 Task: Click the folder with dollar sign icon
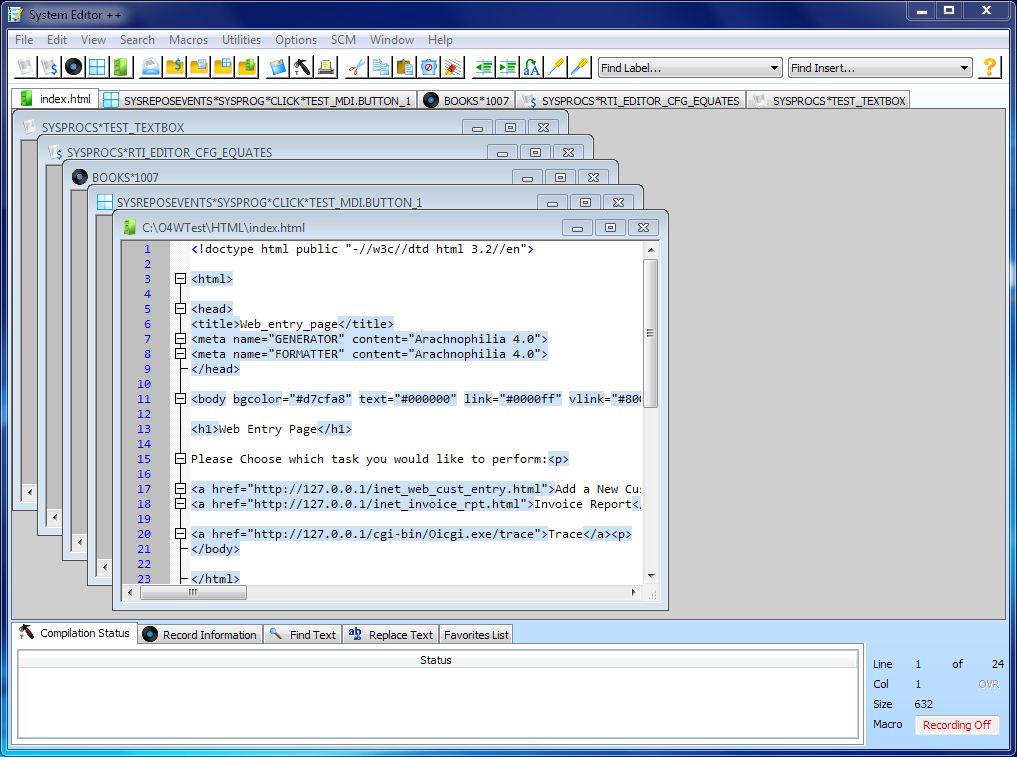(x=174, y=67)
